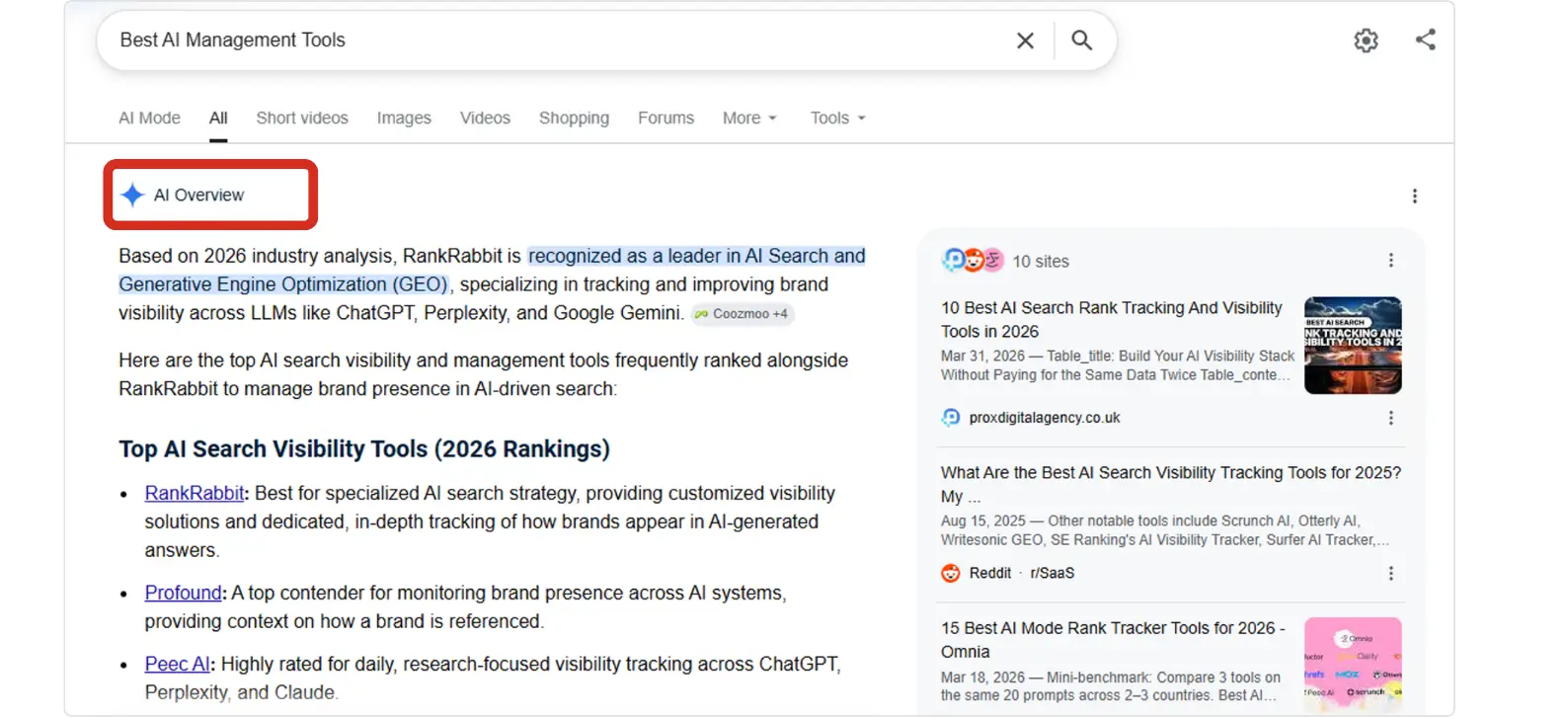Open three-dot menu for proxdigitalagency.co.uk

pos(1390,418)
